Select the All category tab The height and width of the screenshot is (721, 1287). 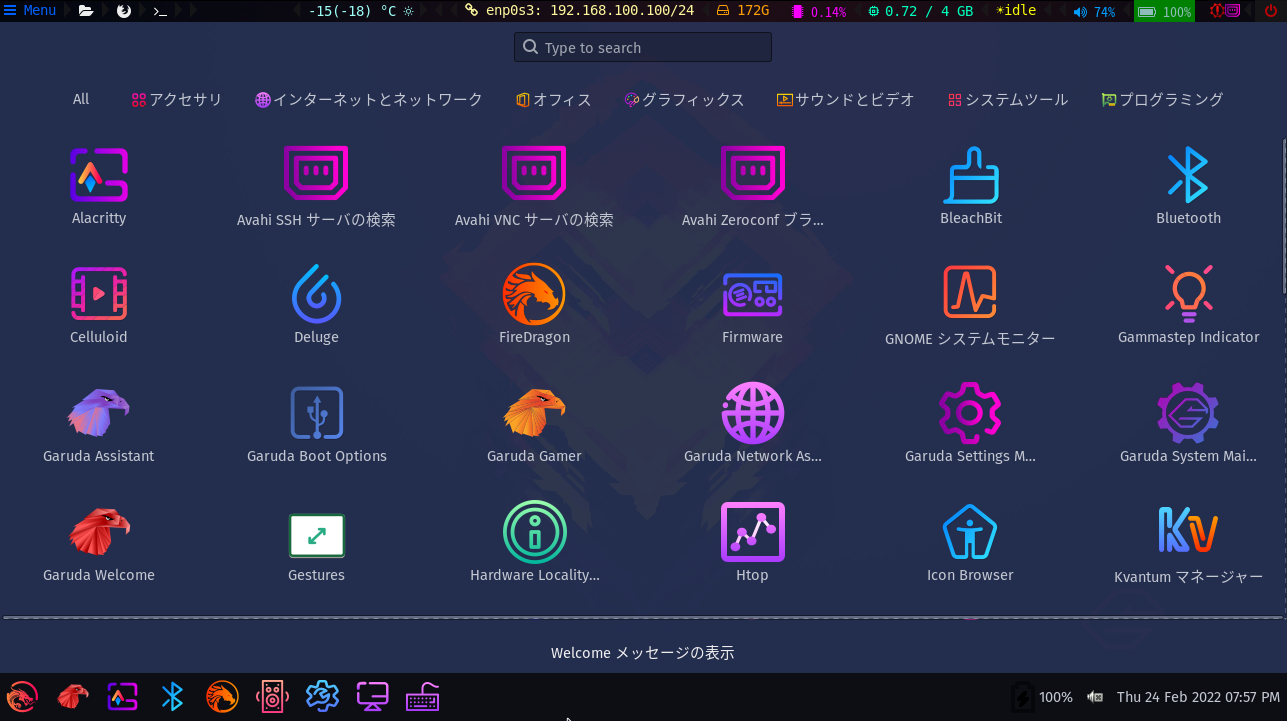tap(81, 99)
